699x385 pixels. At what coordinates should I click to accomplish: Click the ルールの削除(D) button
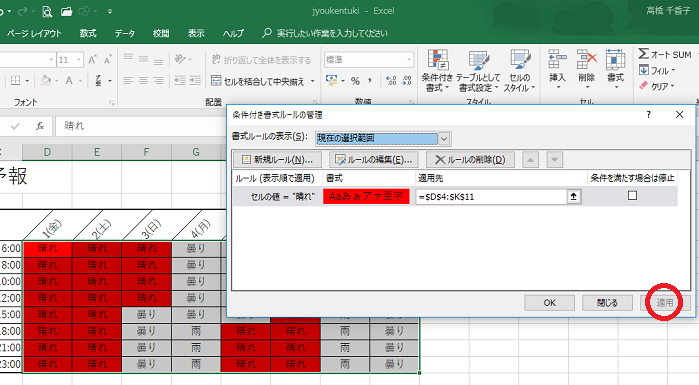coord(470,160)
